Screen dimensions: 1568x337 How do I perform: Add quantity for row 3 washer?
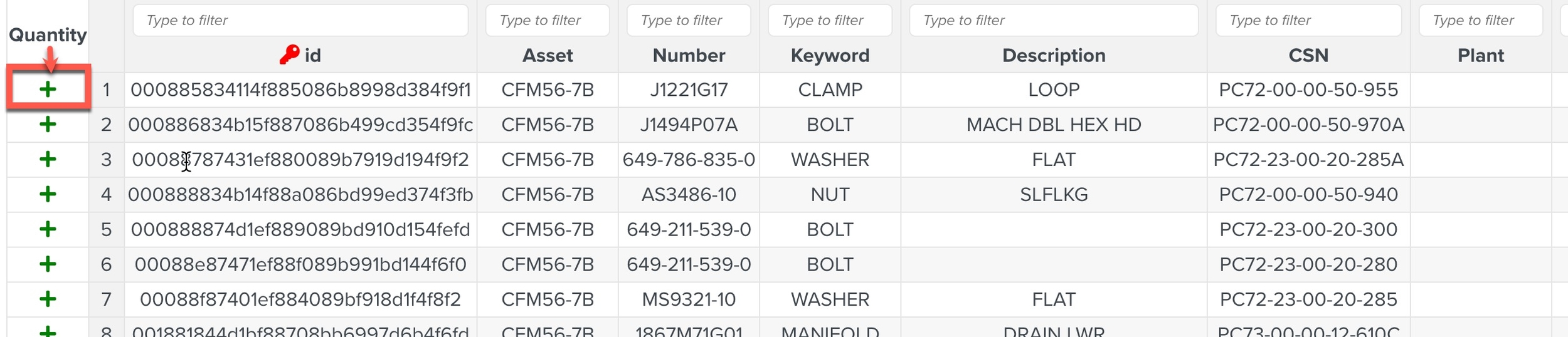click(48, 160)
